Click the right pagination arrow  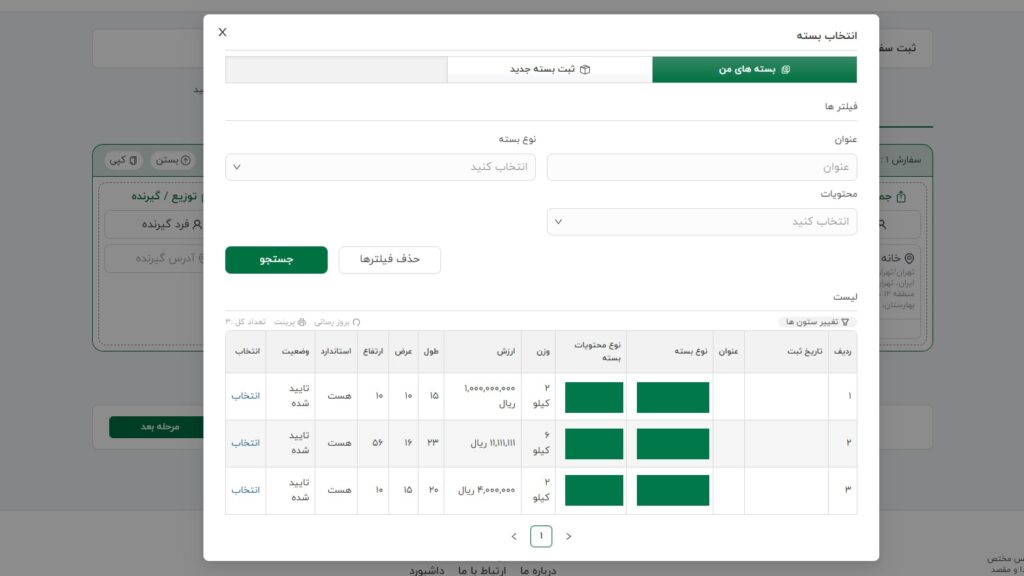pyautogui.click(x=568, y=536)
